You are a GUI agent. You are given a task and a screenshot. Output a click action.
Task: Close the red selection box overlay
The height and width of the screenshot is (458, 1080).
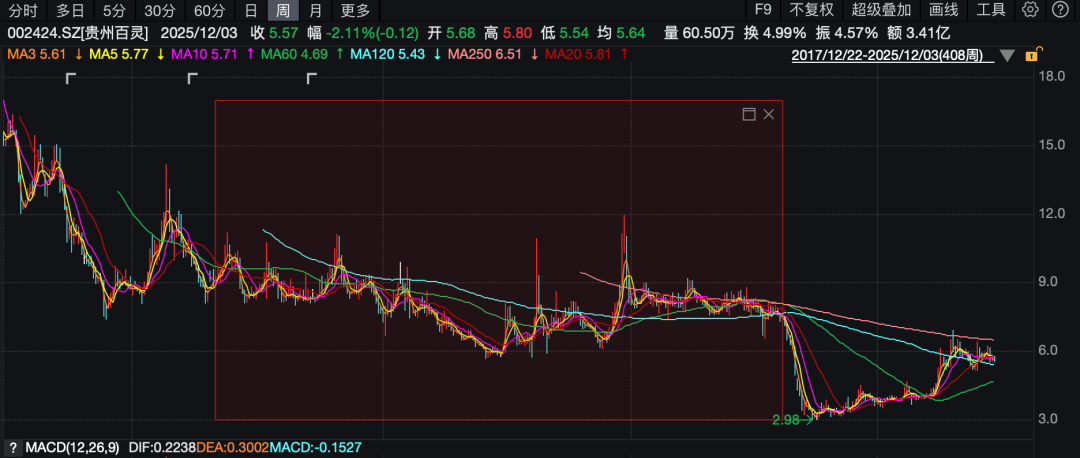tap(769, 114)
